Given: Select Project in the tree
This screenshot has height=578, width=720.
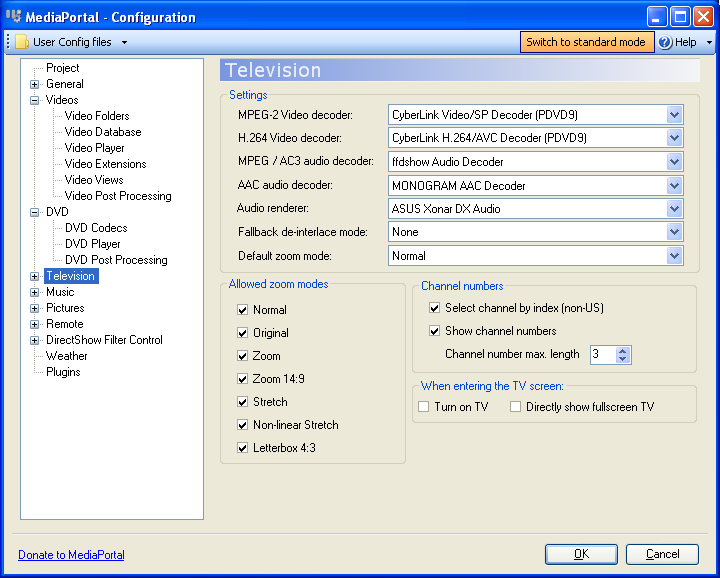Looking at the screenshot, I should (x=62, y=68).
